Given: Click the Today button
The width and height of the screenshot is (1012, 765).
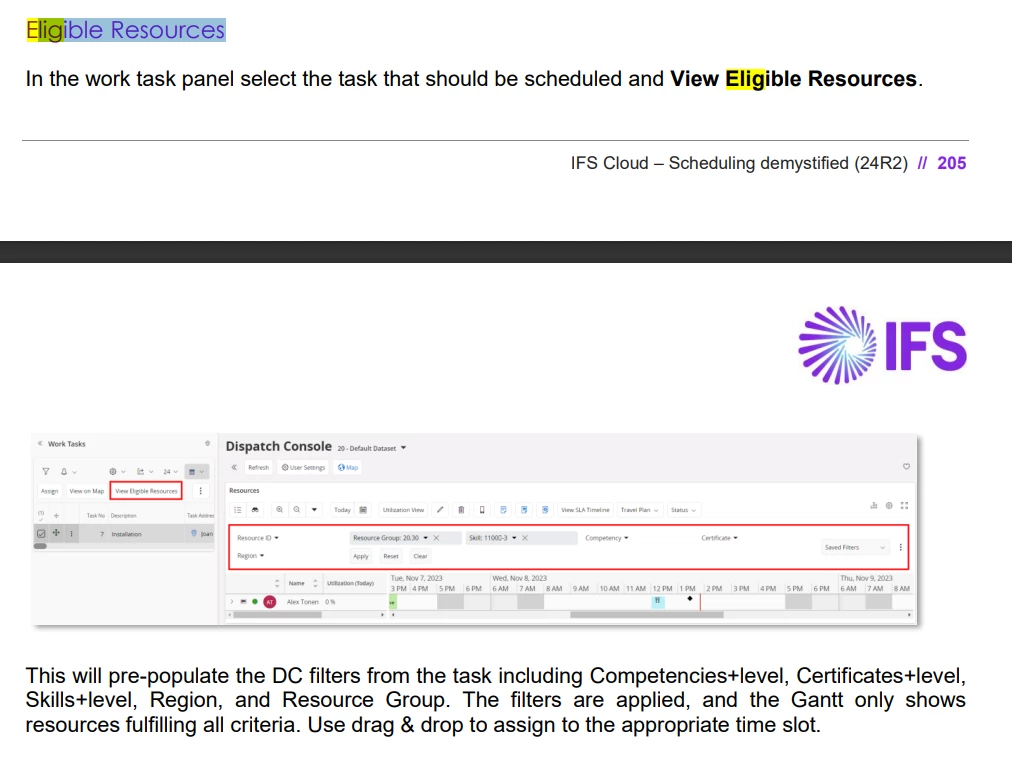Looking at the screenshot, I should pos(342,509).
